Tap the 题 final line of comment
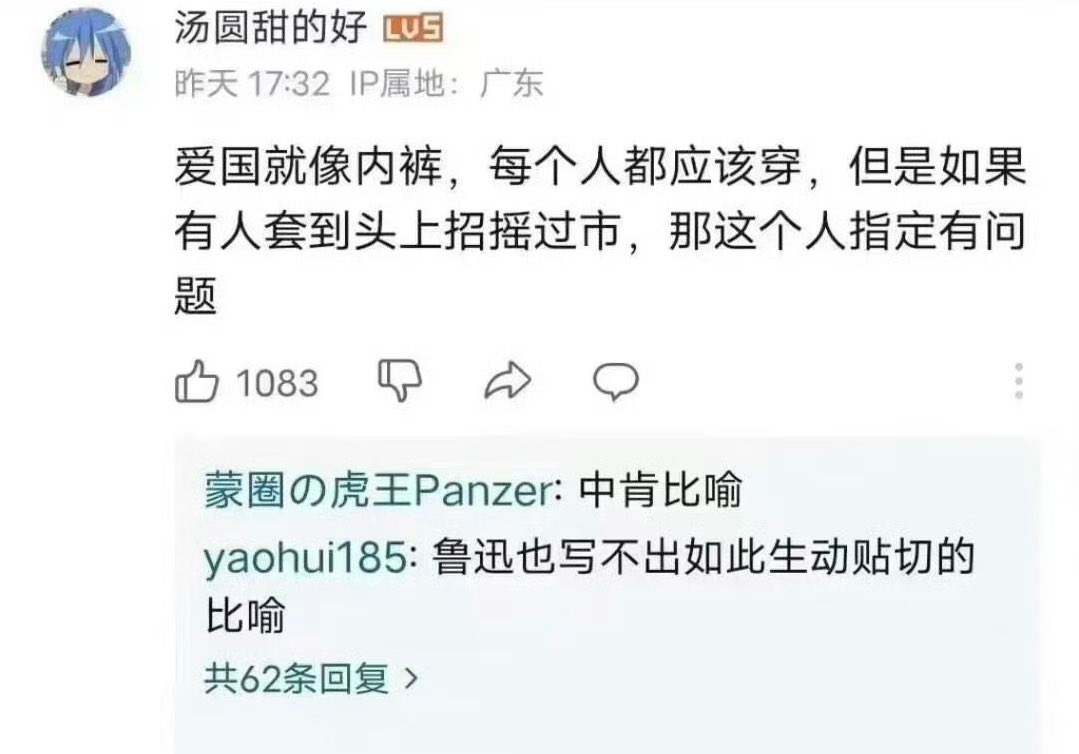Viewport: 1079px width, 754px height. (196, 296)
